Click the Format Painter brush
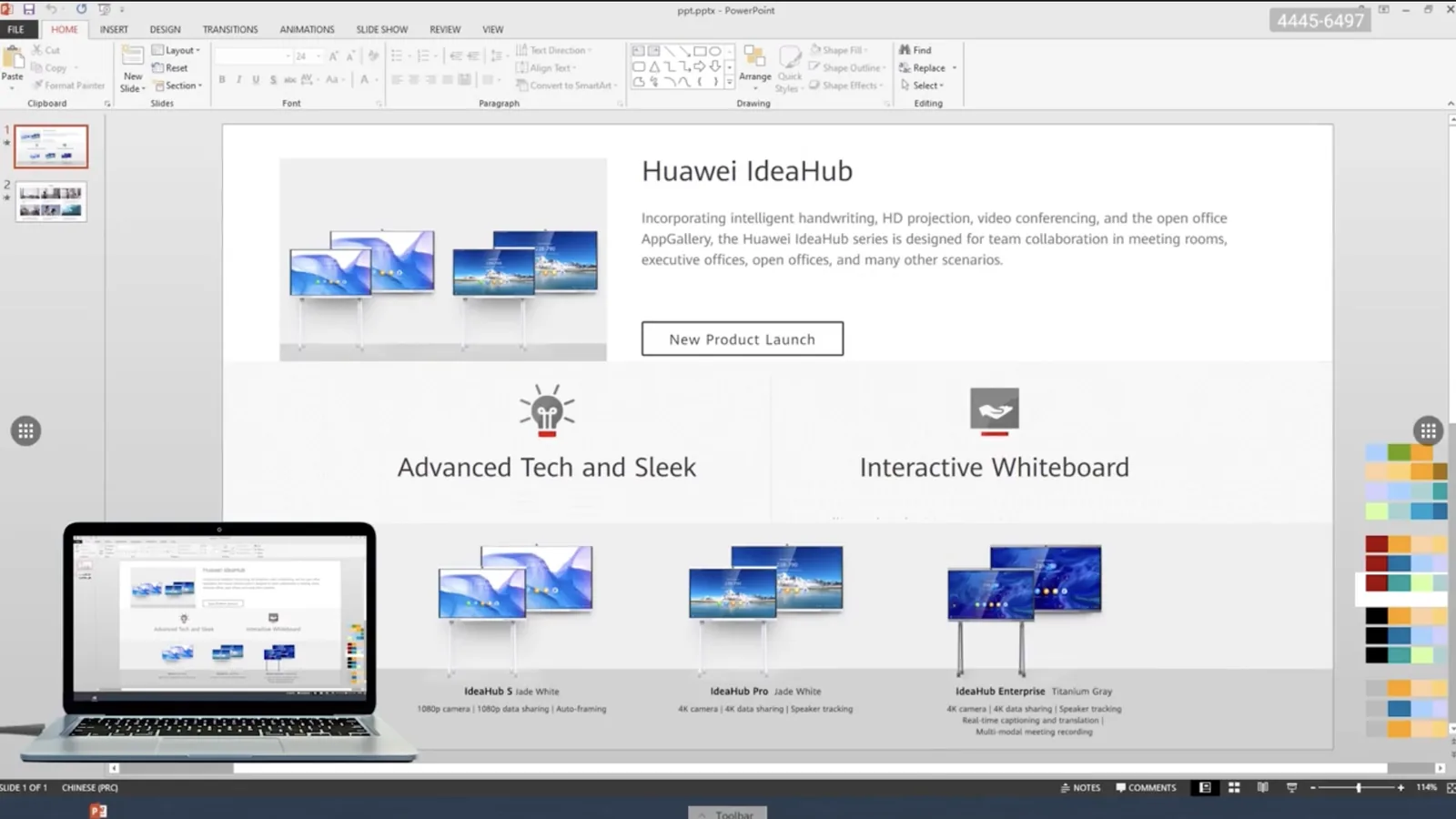This screenshot has height=819, width=1456. tap(69, 85)
